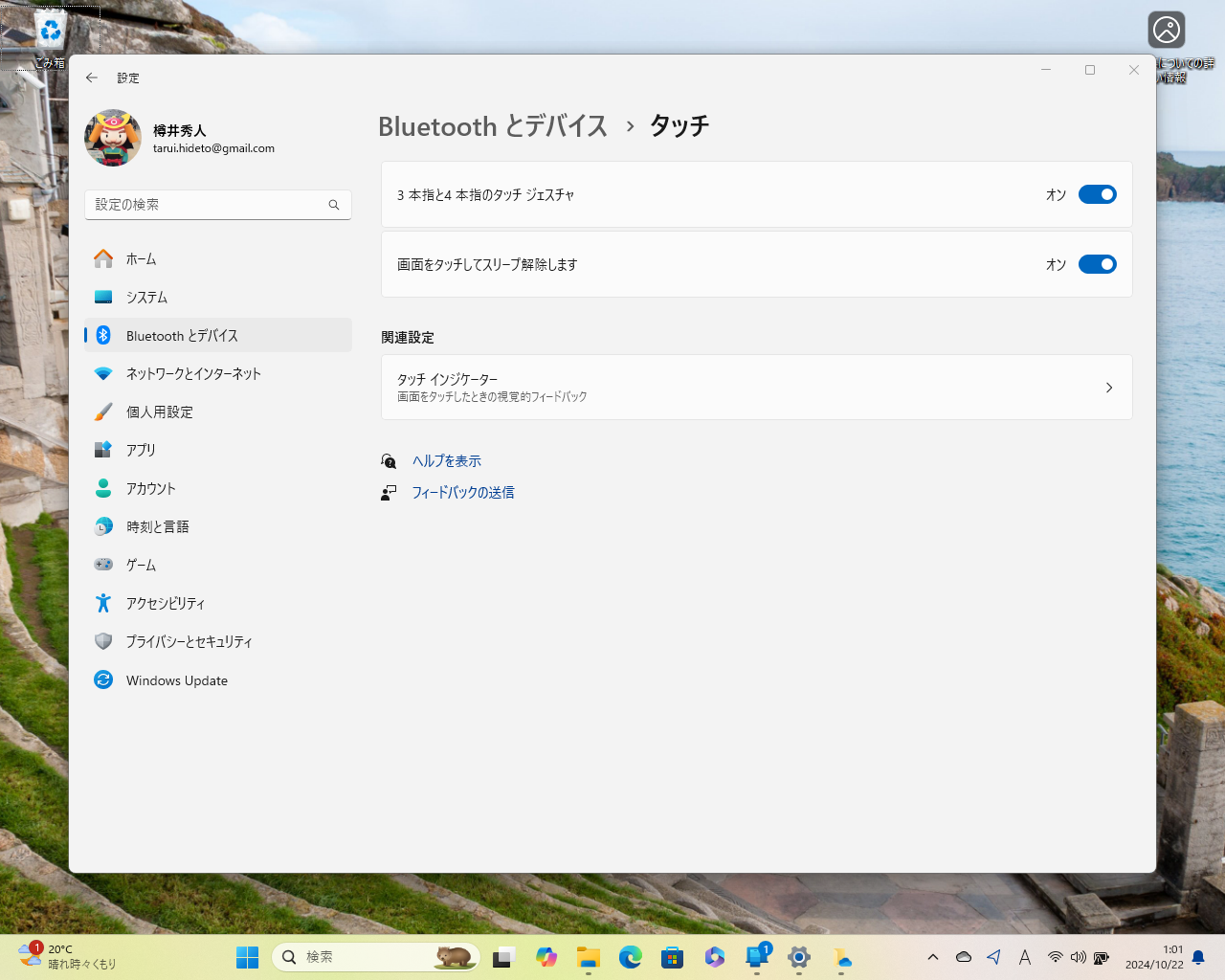Viewport: 1225px width, 980px height.
Task: Launch Microsoft Edge from the taskbar
Action: tap(631, 957)
